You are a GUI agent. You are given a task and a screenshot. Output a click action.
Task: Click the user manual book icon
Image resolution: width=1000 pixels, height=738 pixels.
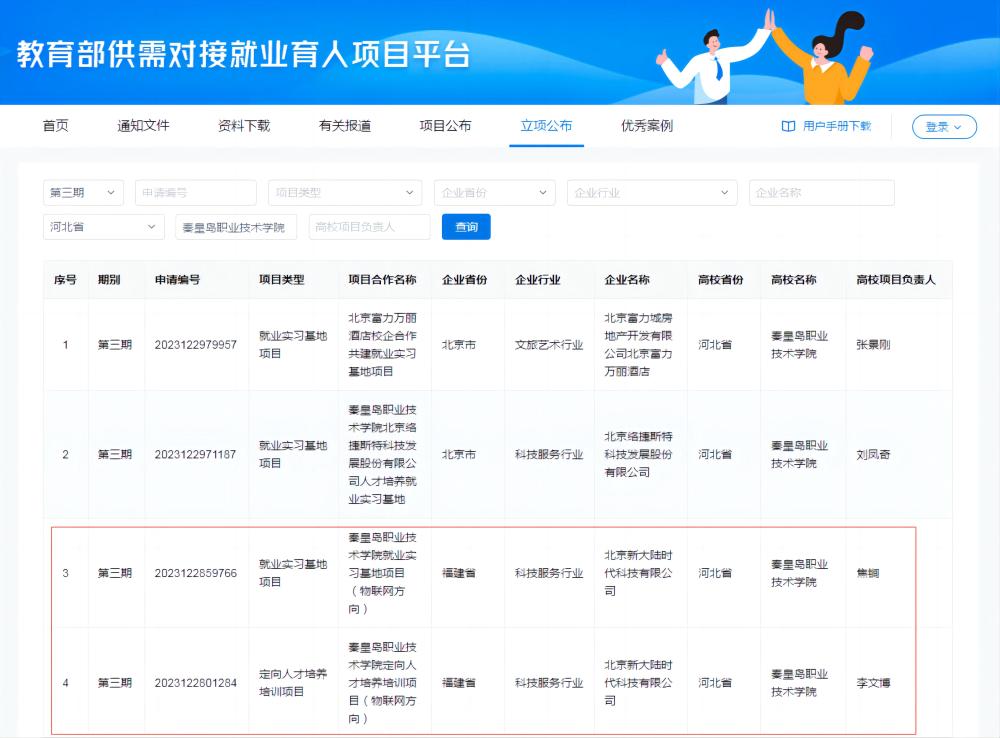click(788, 127)
